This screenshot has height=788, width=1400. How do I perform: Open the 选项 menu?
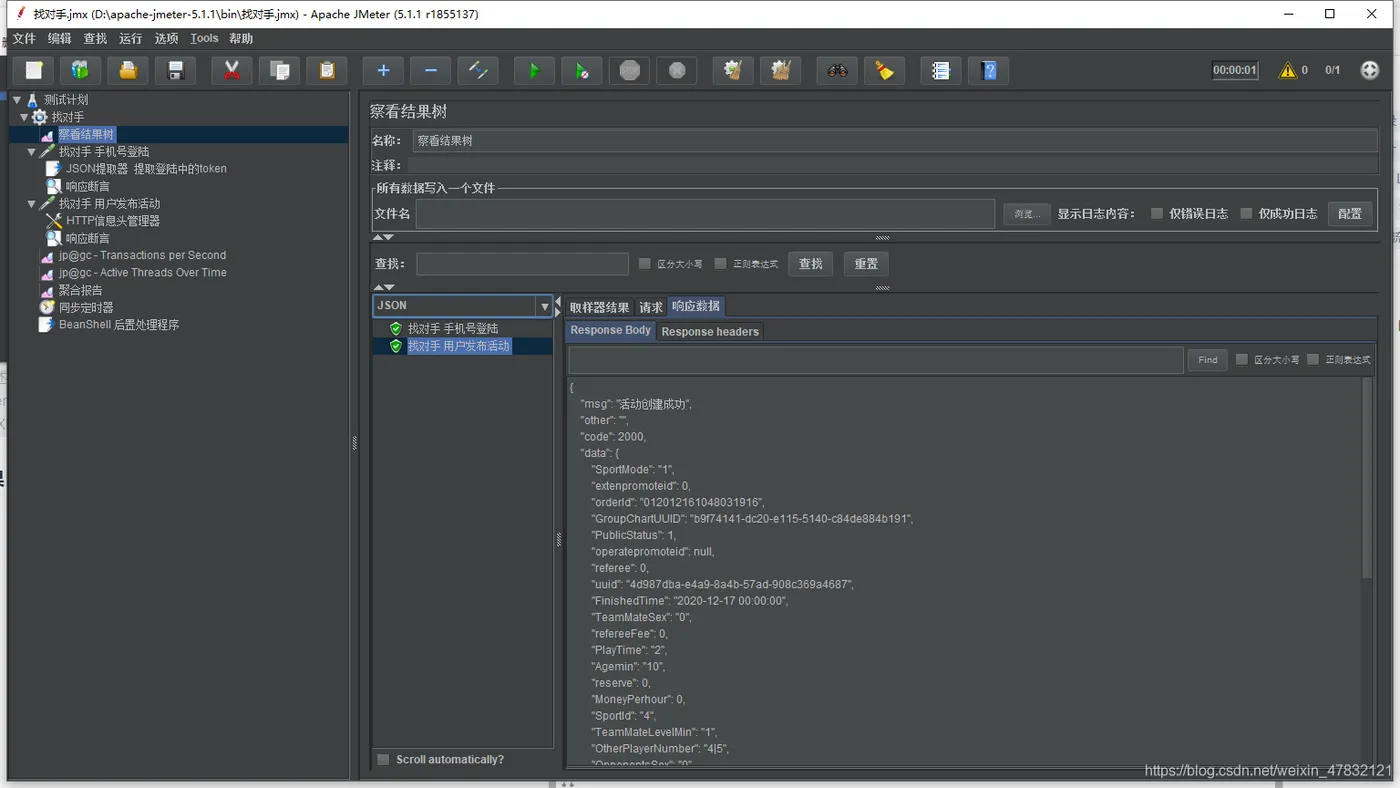pos(166,38)
